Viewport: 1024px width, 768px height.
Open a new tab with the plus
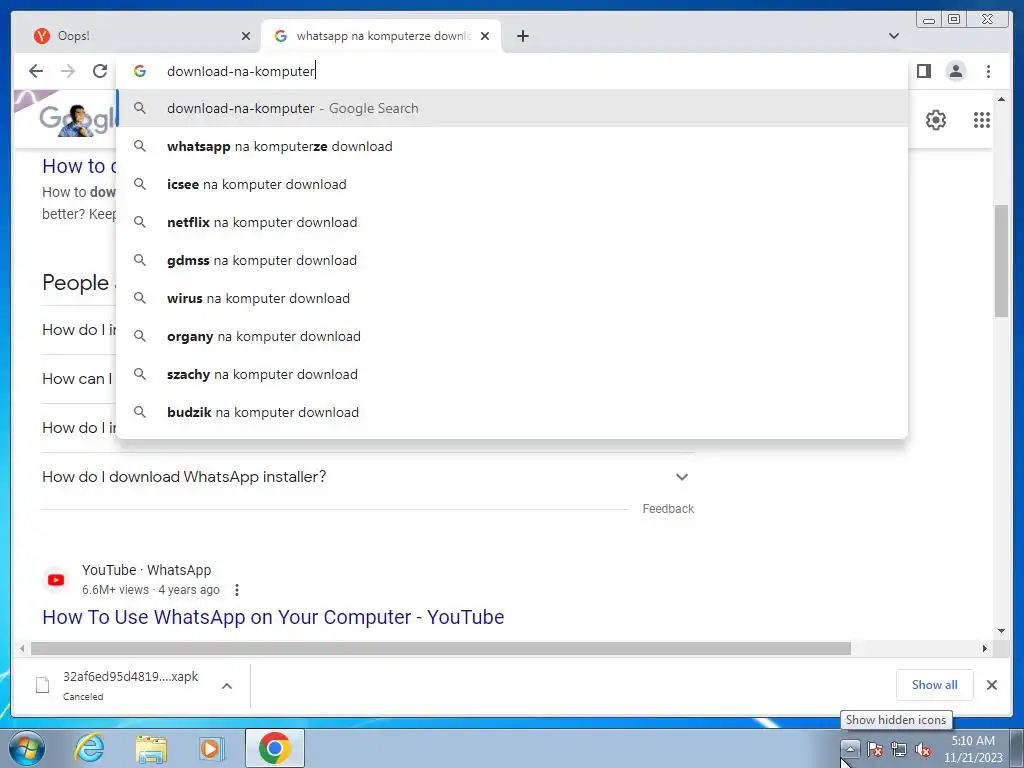pos(522,36)
